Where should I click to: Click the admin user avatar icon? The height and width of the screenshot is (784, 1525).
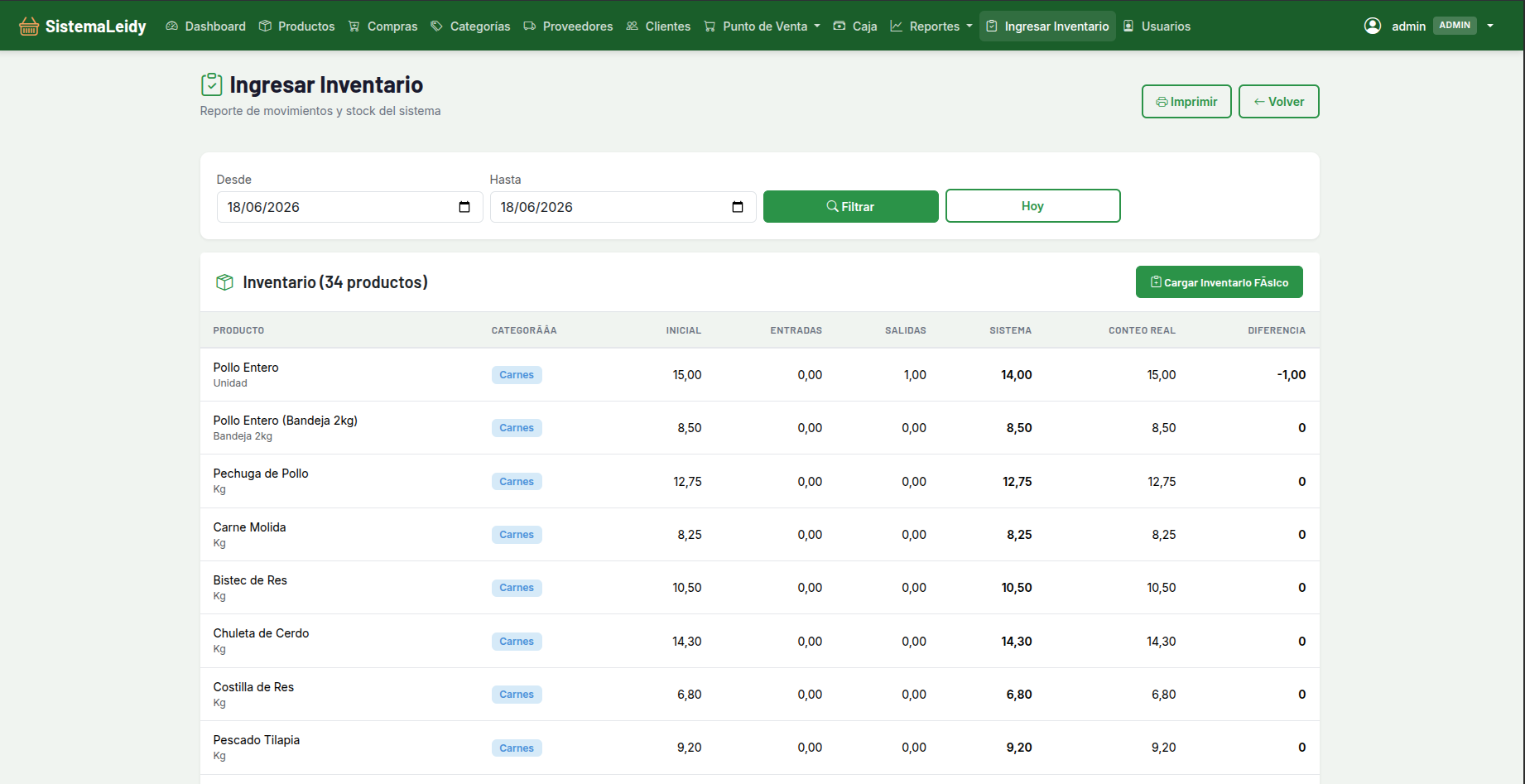pos(1373,26)
